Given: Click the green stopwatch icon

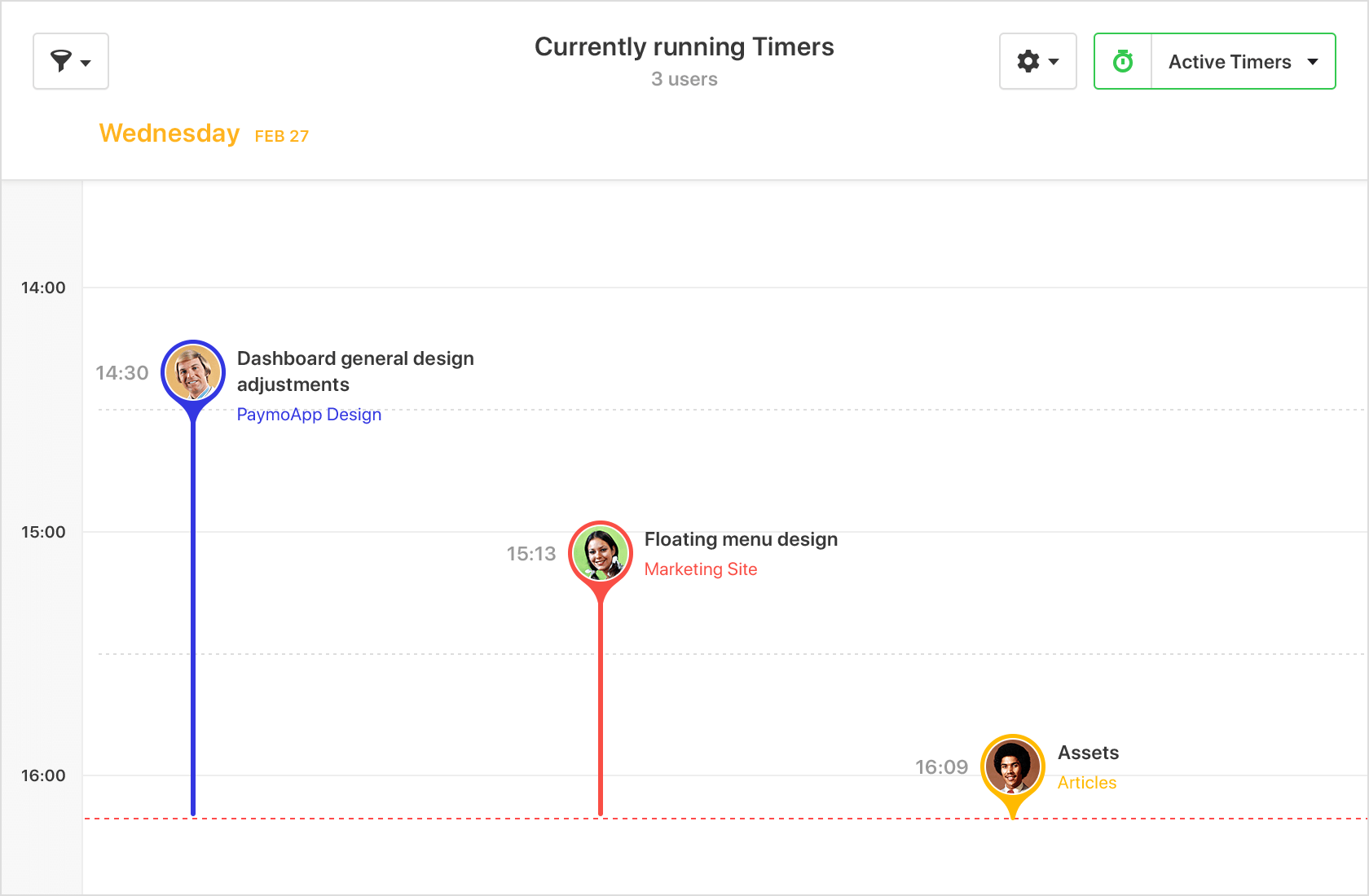Looking at the screenshot, I should click(1122, 61).
